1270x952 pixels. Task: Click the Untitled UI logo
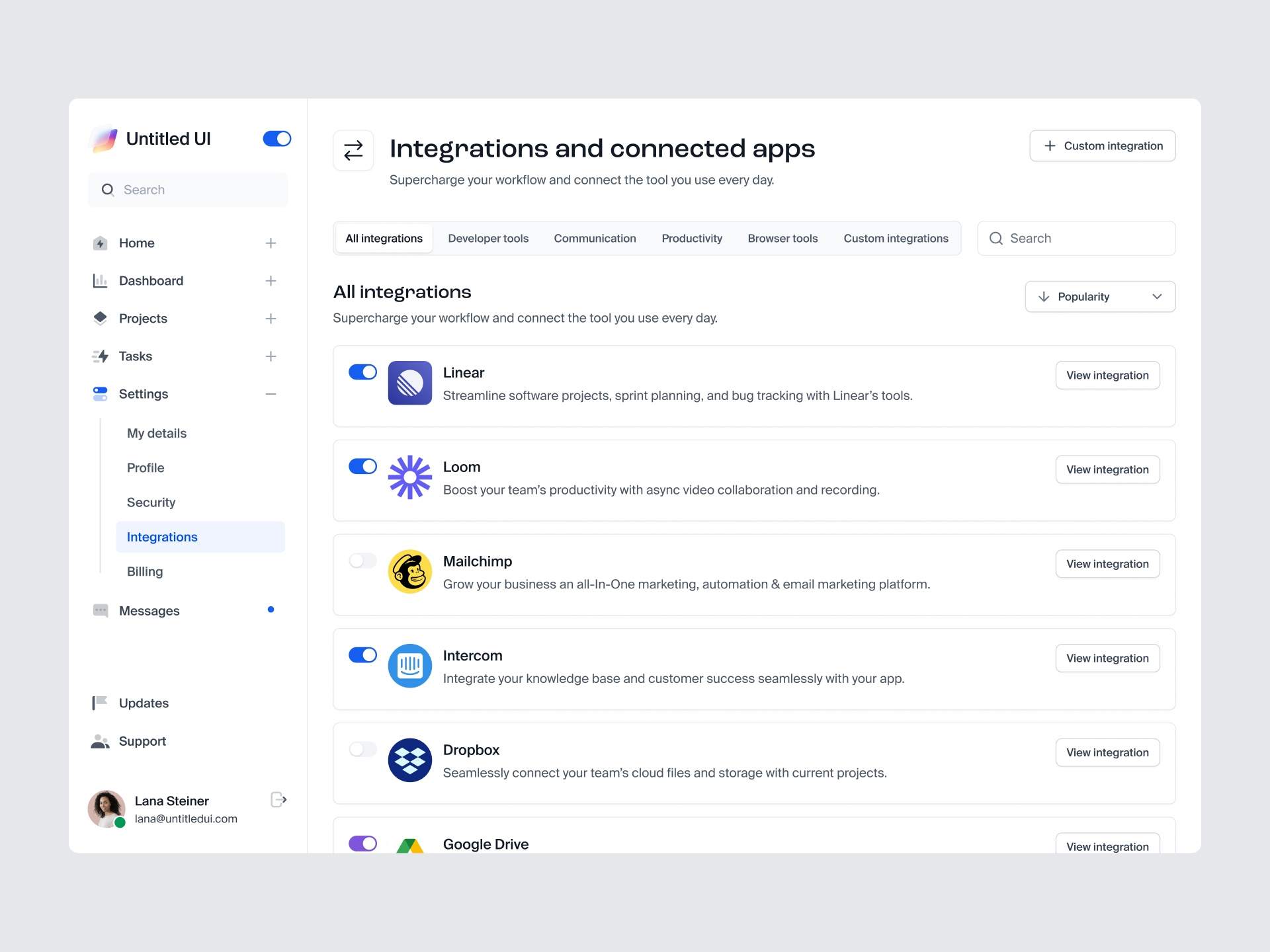tap(104, 139)
